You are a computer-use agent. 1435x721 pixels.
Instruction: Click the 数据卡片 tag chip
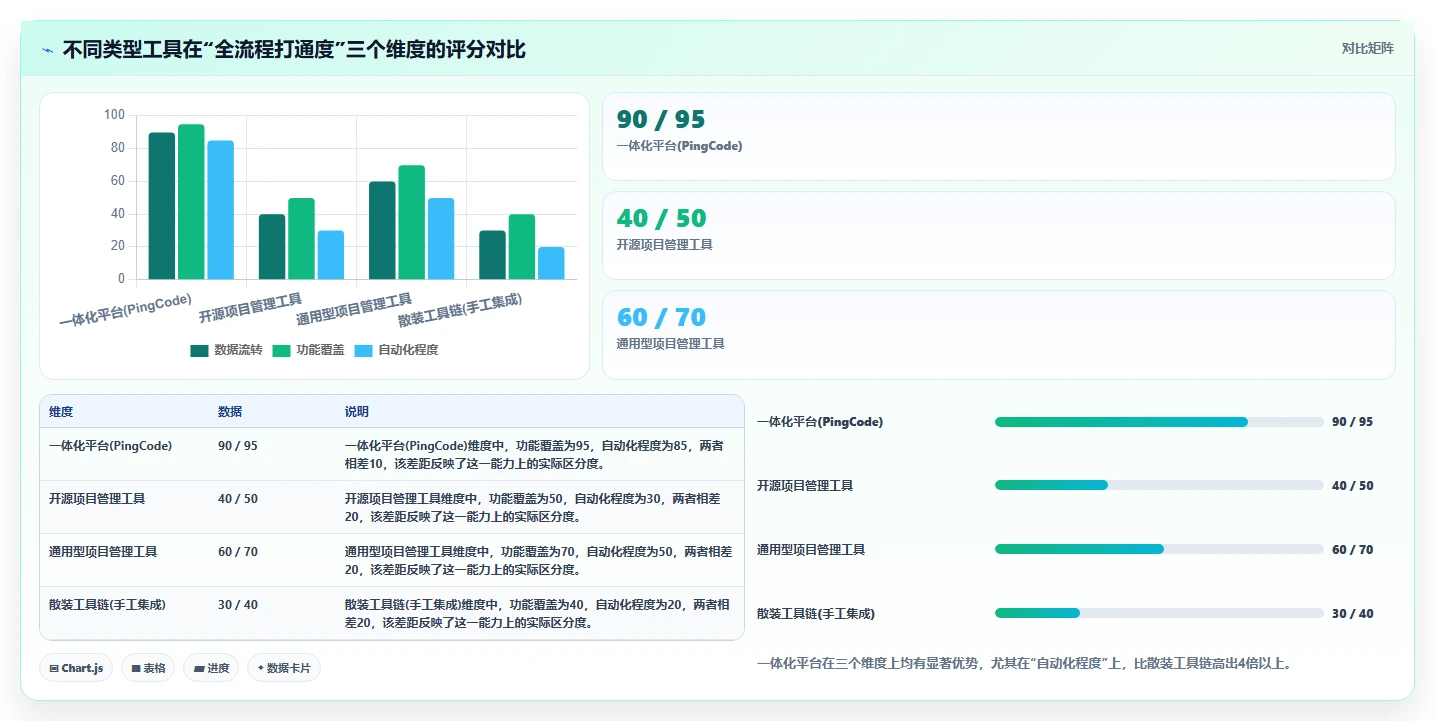284,668
